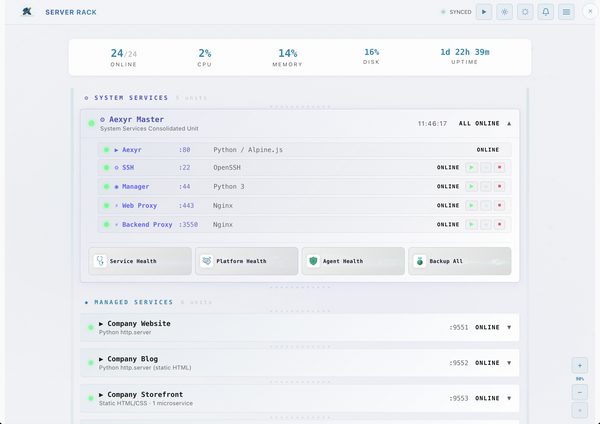
Task: Click the 14% MEMORY stat
Action: point(287,57)
